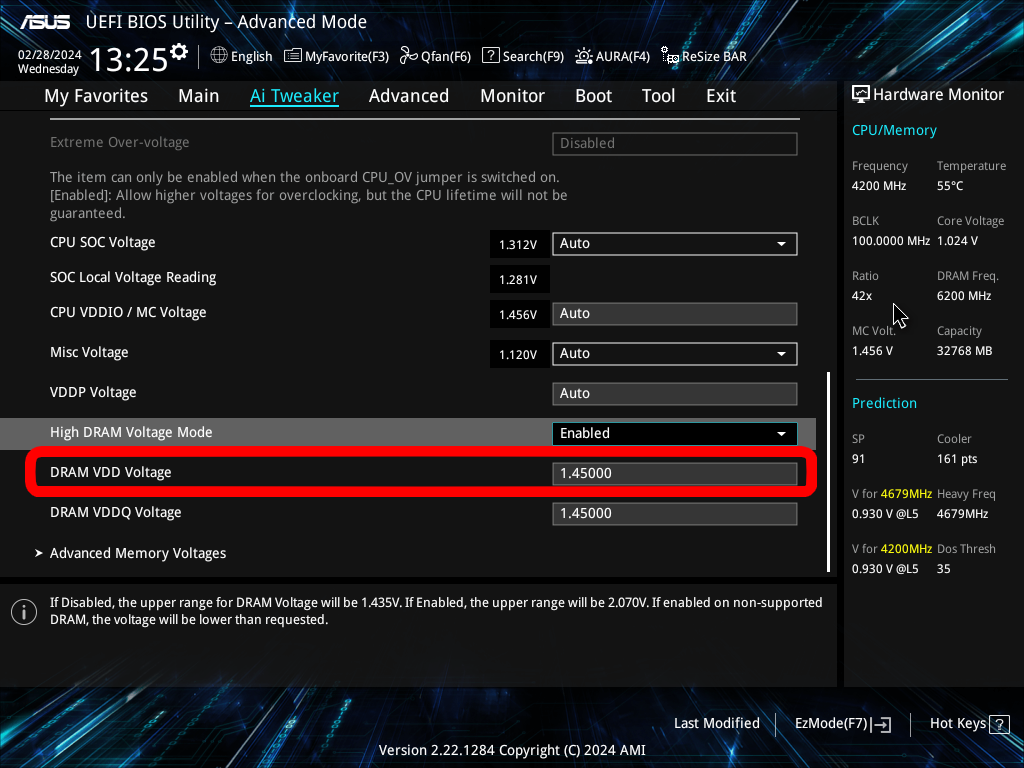The height and width of the screenshot is (768, 1024).
Task: Click the 1.281V SOC local reading
Action: point(518,280)
